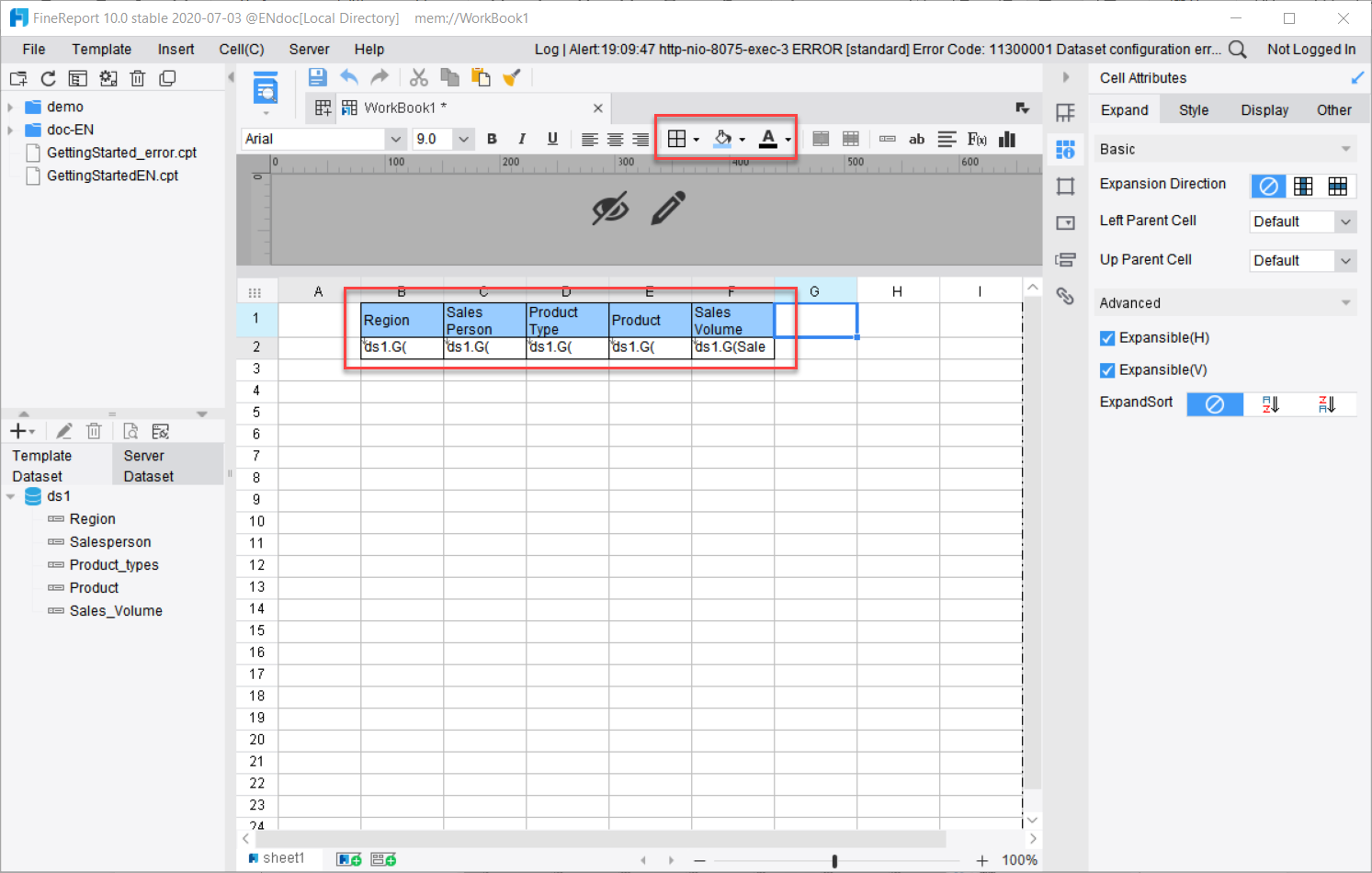Open the Cell(C) menu

click(x=242, y=50)
